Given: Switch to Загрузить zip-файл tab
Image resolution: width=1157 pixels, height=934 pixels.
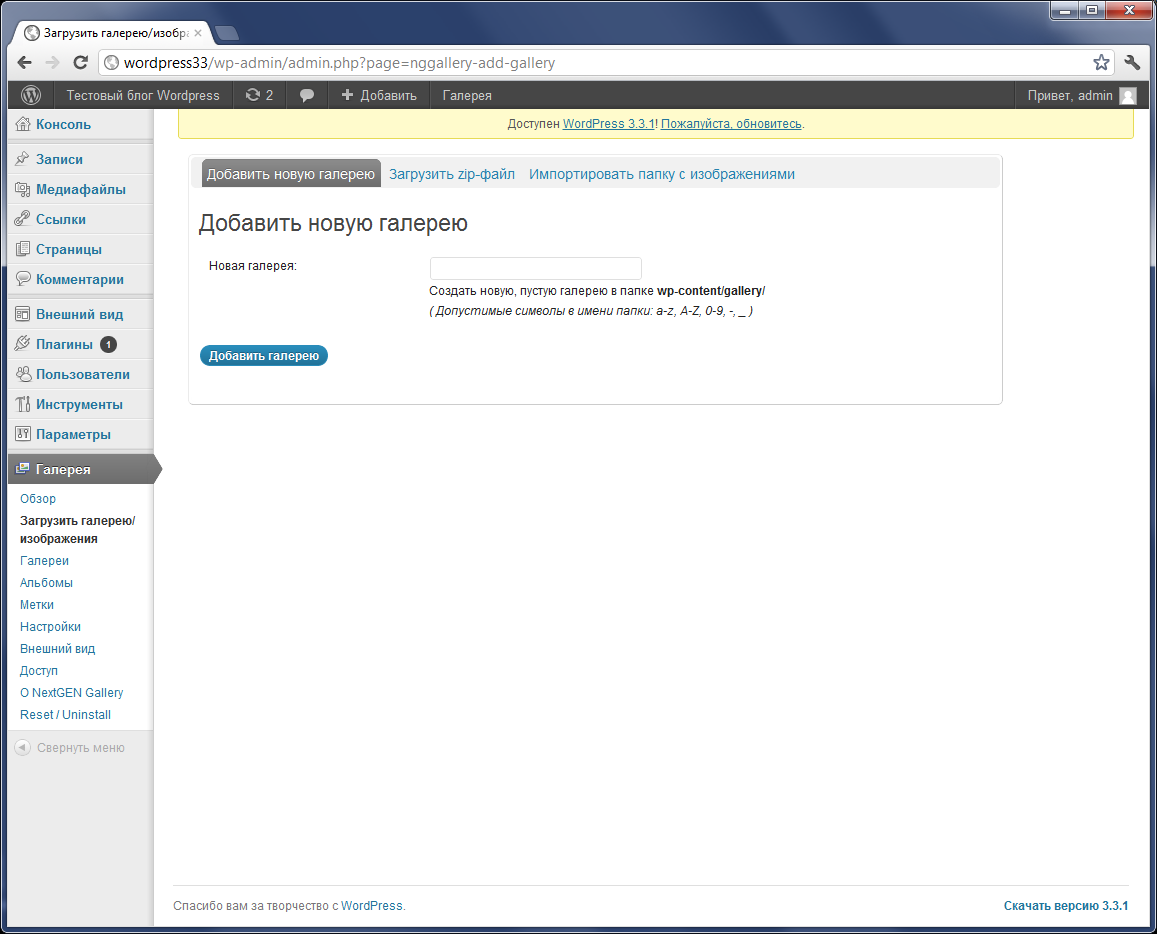Looking at the screenshot, I should 452,174.
